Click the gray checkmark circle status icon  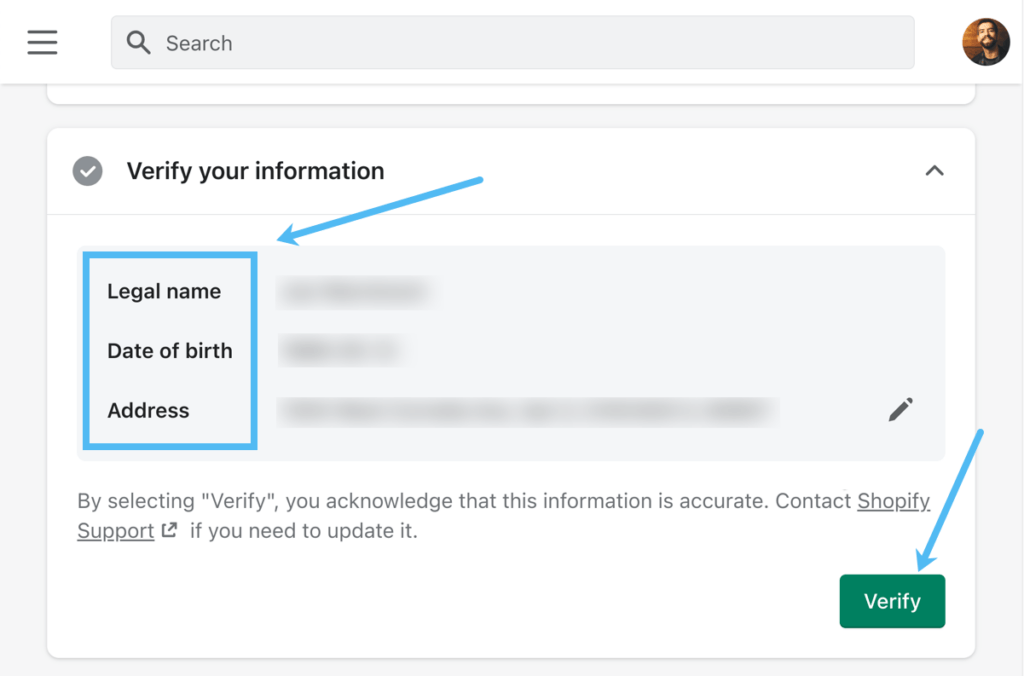pos(87,171)
